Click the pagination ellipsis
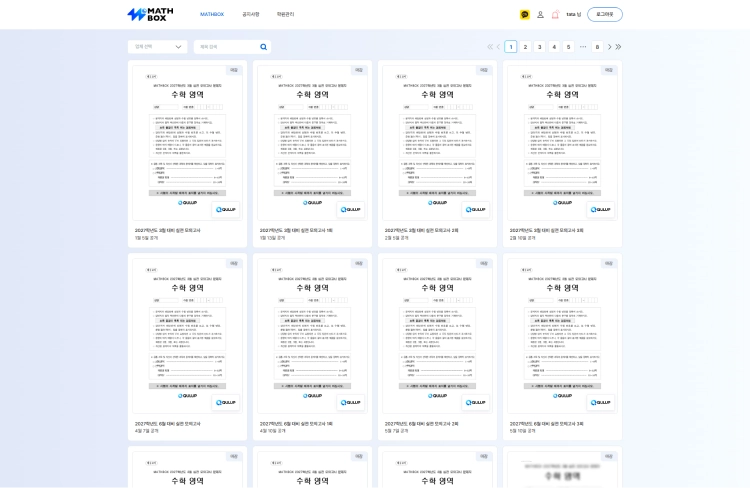This screenshot has height=488, width=750. coord(583,47)
